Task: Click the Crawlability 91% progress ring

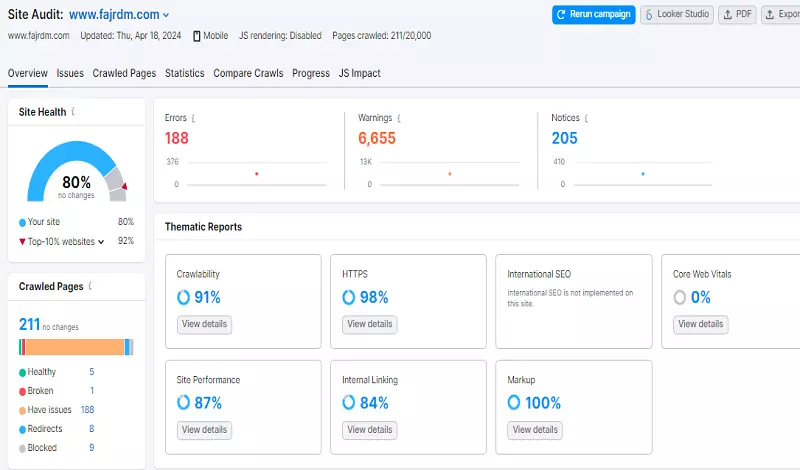Action: click(x=183, y=297)
